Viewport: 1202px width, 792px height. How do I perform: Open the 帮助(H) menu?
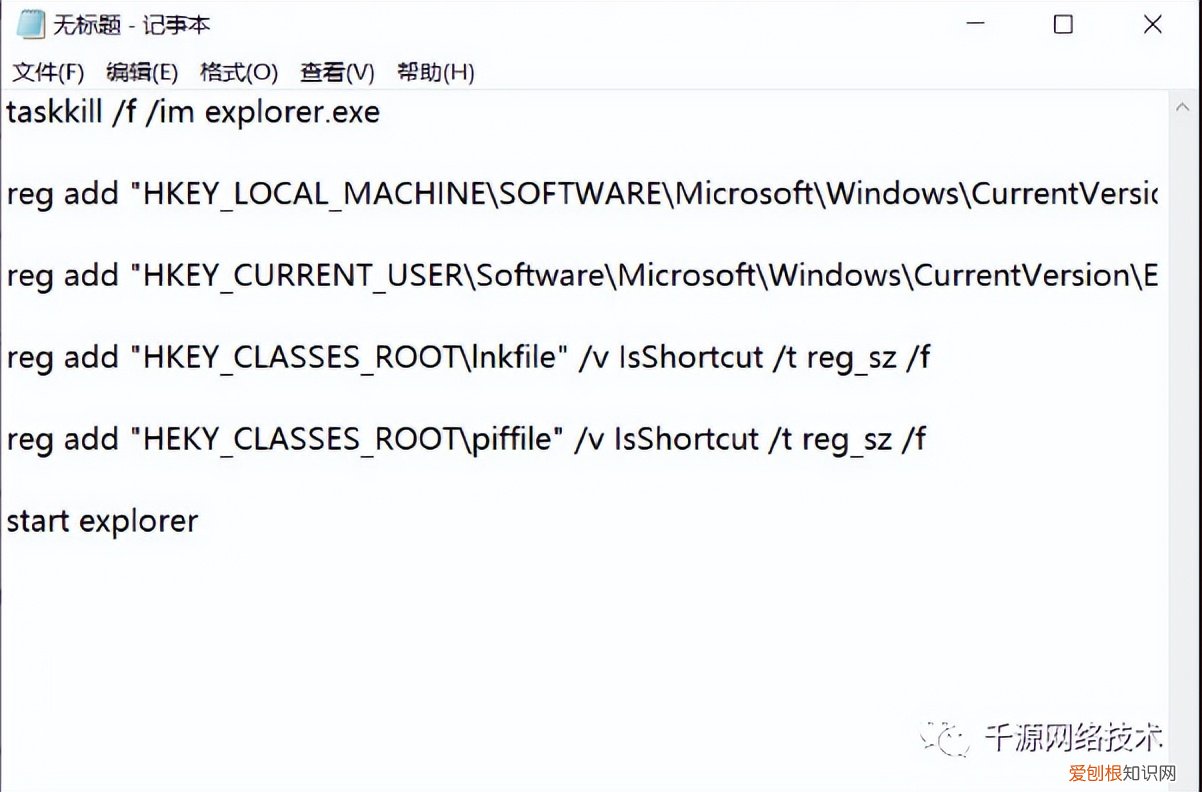[x=435, y=72]
